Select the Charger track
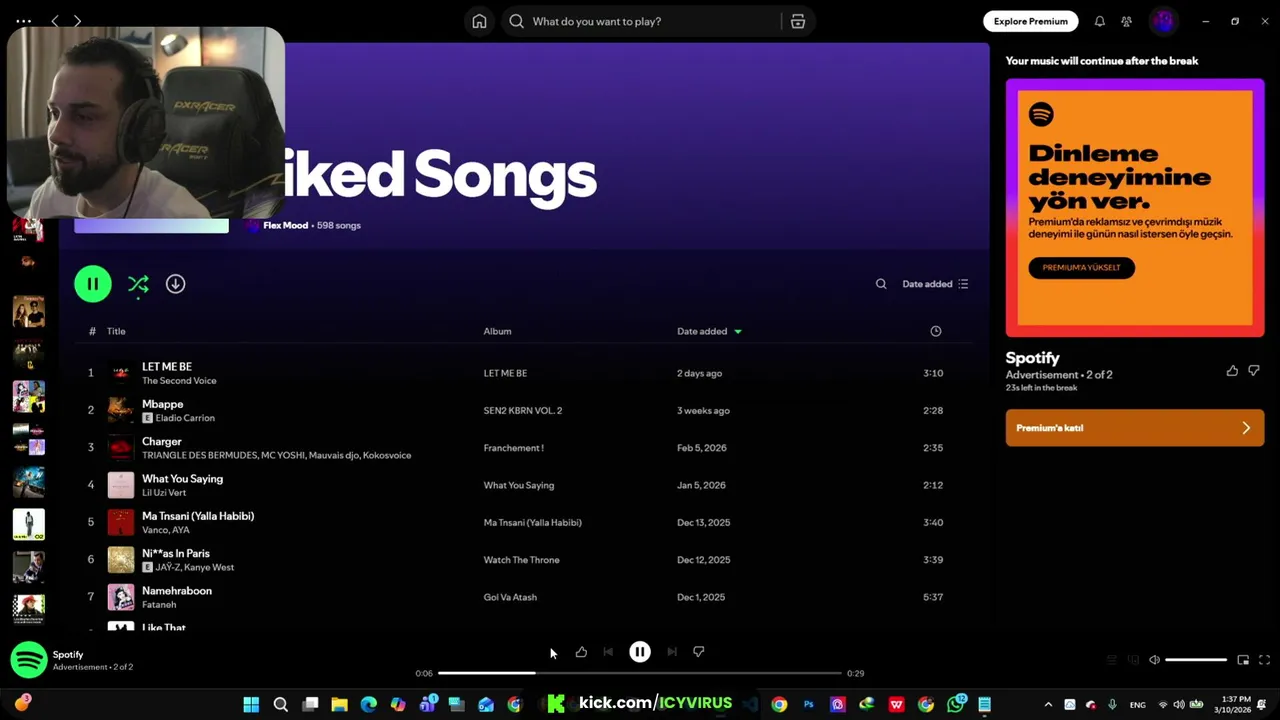1280x720 pixels. (x=524, y=448)
